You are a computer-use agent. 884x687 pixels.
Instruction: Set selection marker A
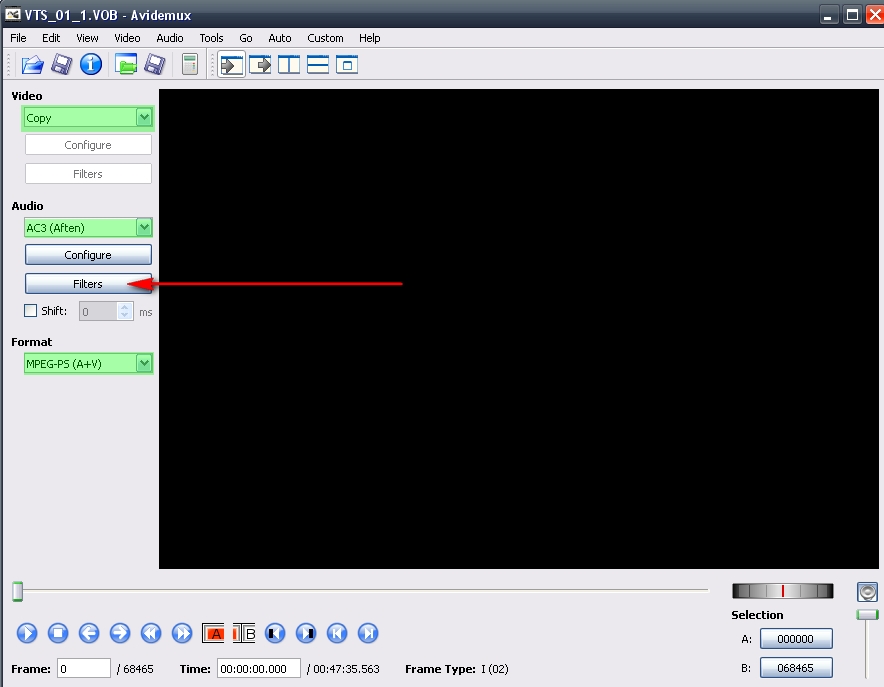[213, 633]
